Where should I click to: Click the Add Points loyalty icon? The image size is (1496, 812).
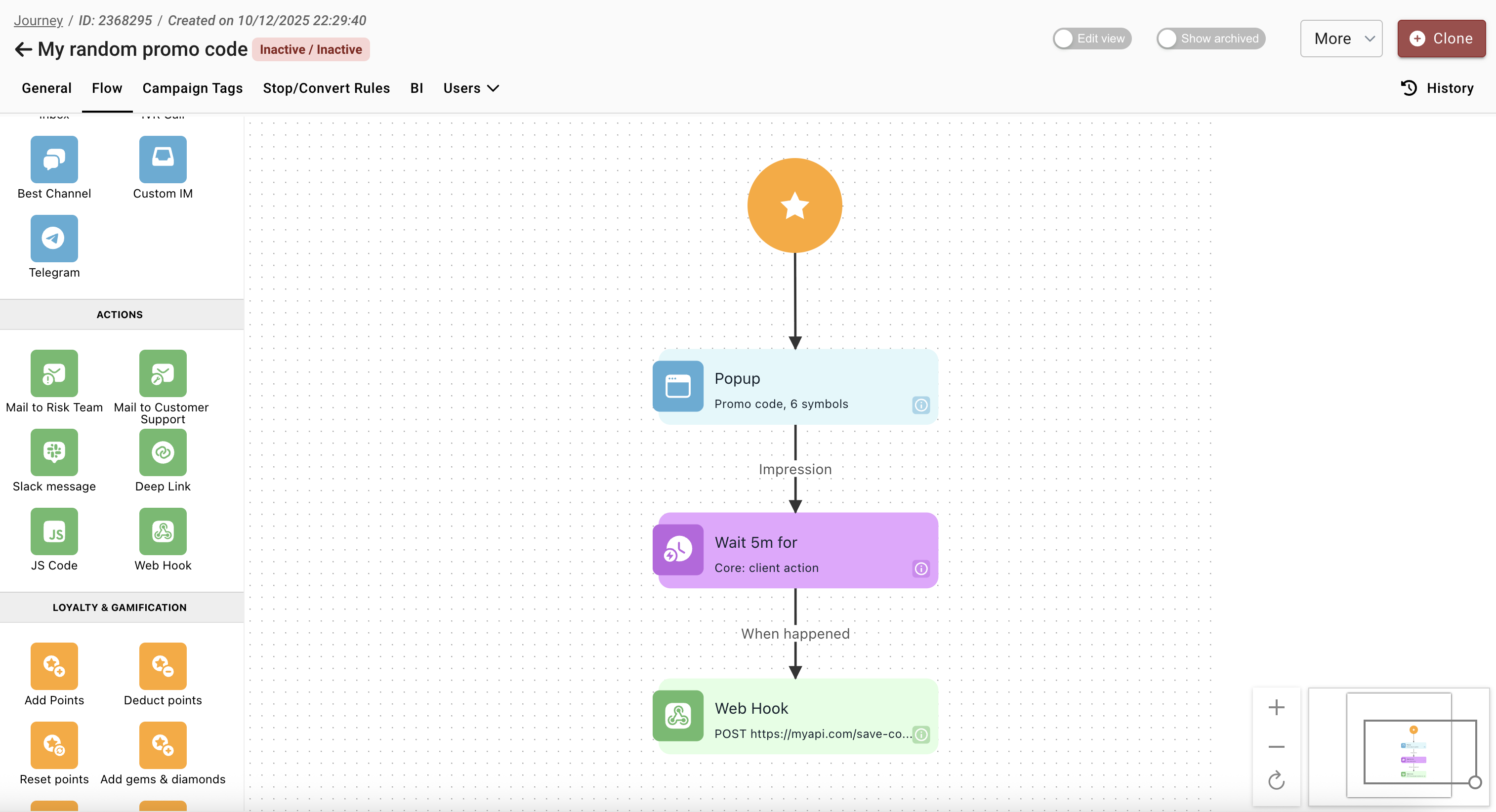(x=54, y=666)
